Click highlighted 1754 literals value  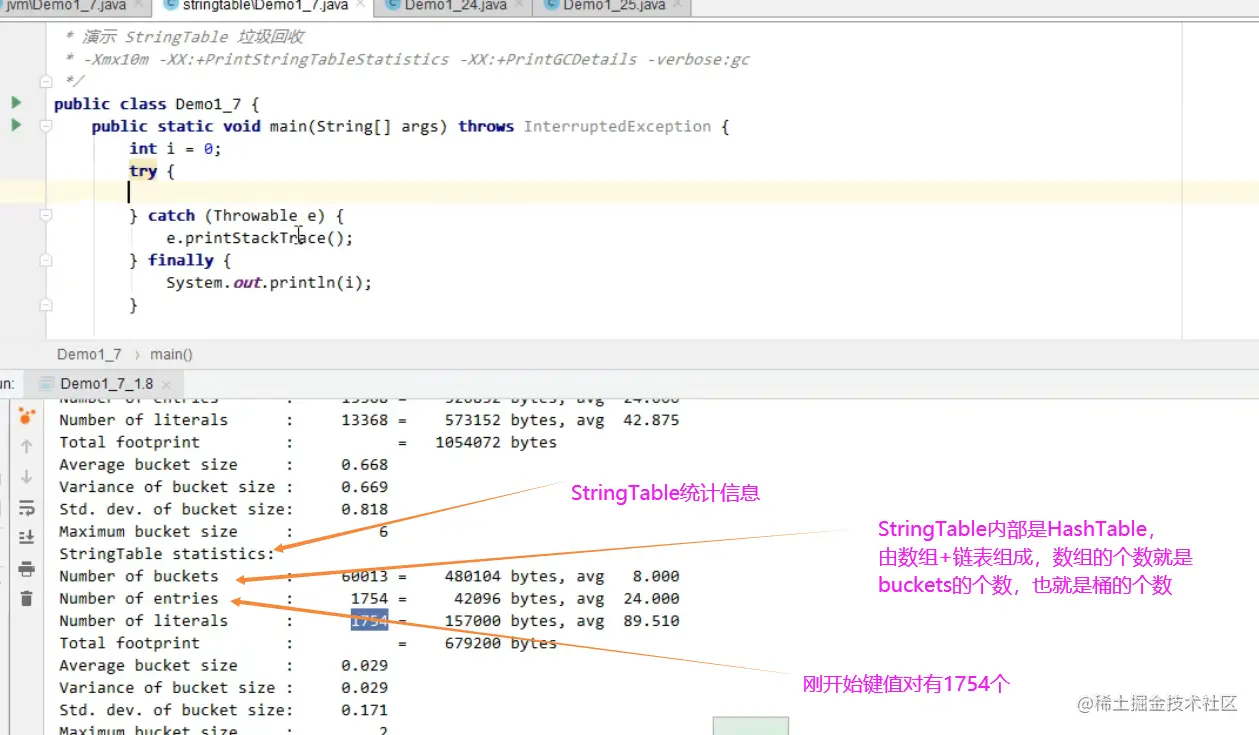click(369, 620)
